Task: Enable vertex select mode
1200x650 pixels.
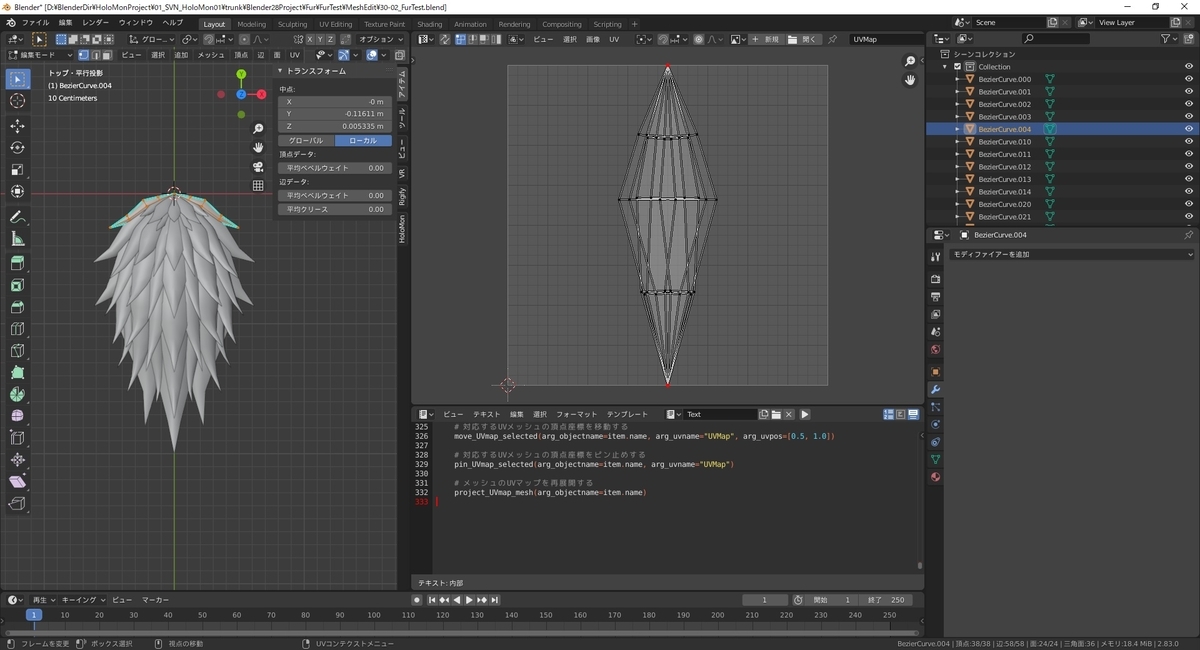Action: point(82,55)
